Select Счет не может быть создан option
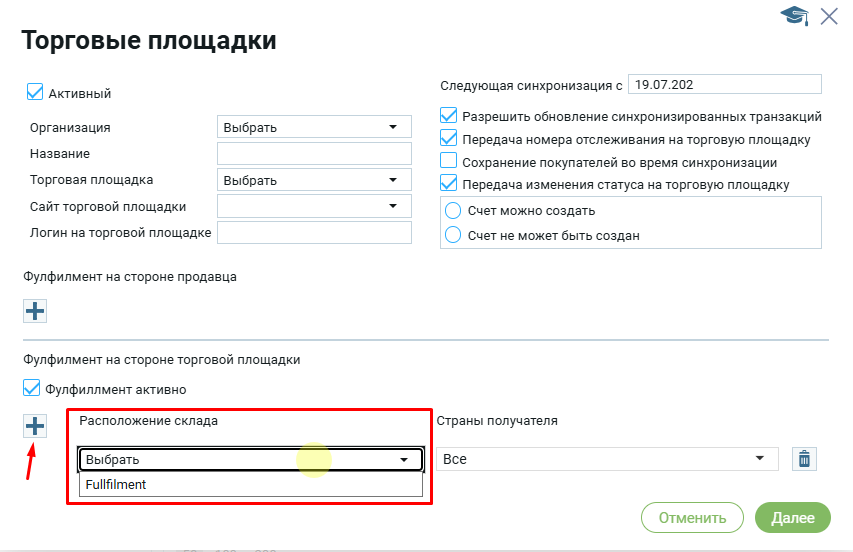This screenshot has width=853, height=552. pyautogui.click(x=453, y=236)
